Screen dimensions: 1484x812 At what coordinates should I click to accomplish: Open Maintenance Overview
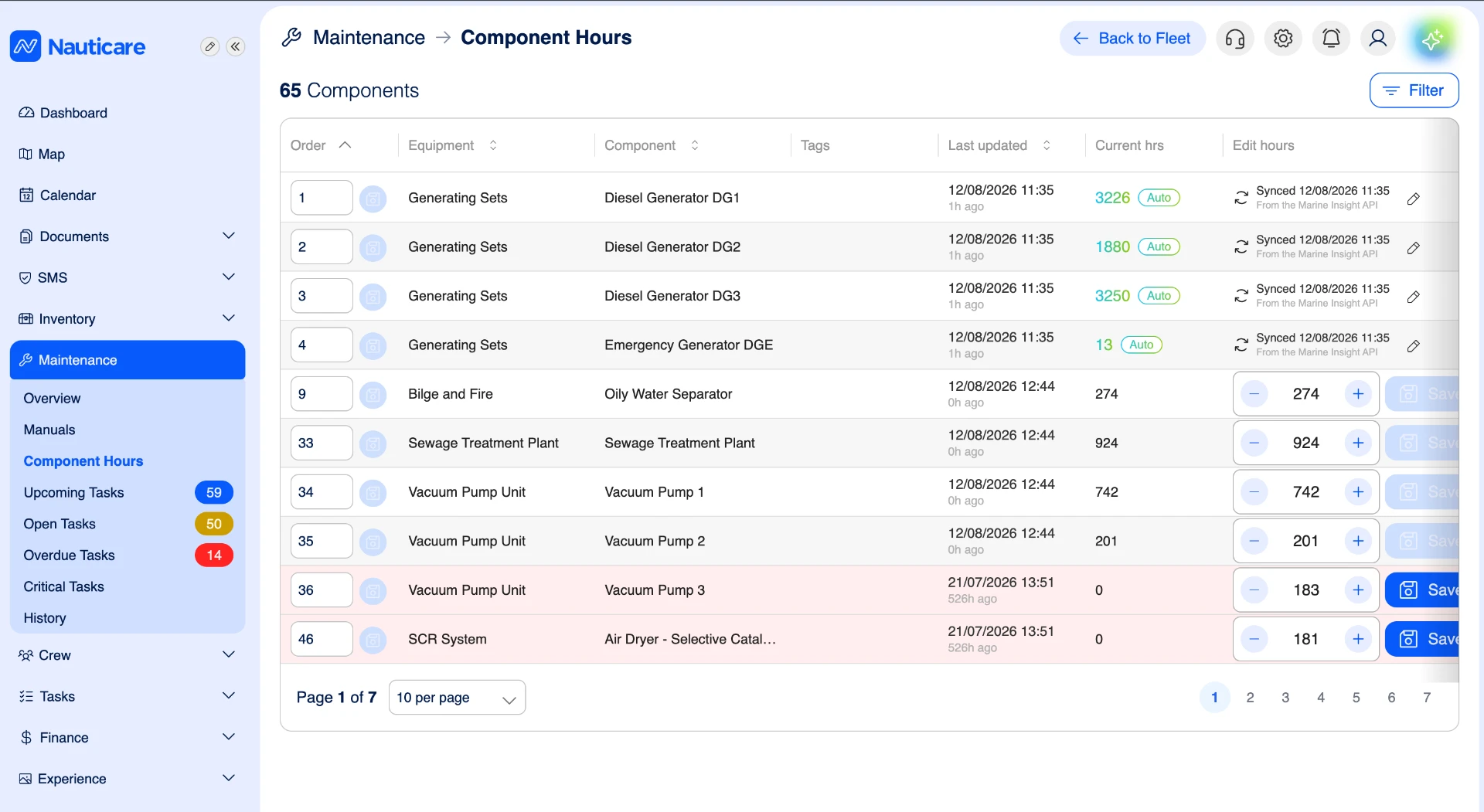52,399
